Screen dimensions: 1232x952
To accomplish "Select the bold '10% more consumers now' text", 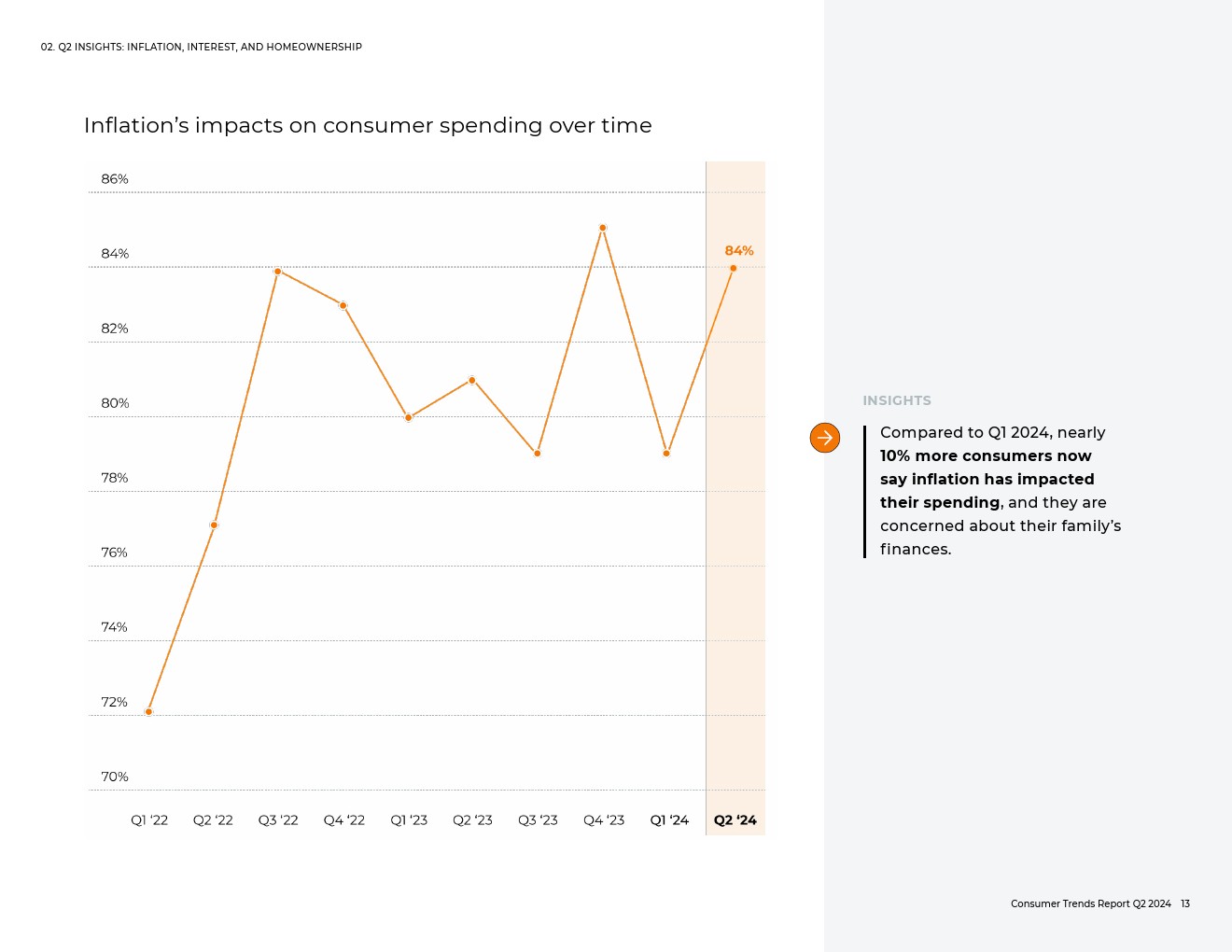I will pos(986,456).
